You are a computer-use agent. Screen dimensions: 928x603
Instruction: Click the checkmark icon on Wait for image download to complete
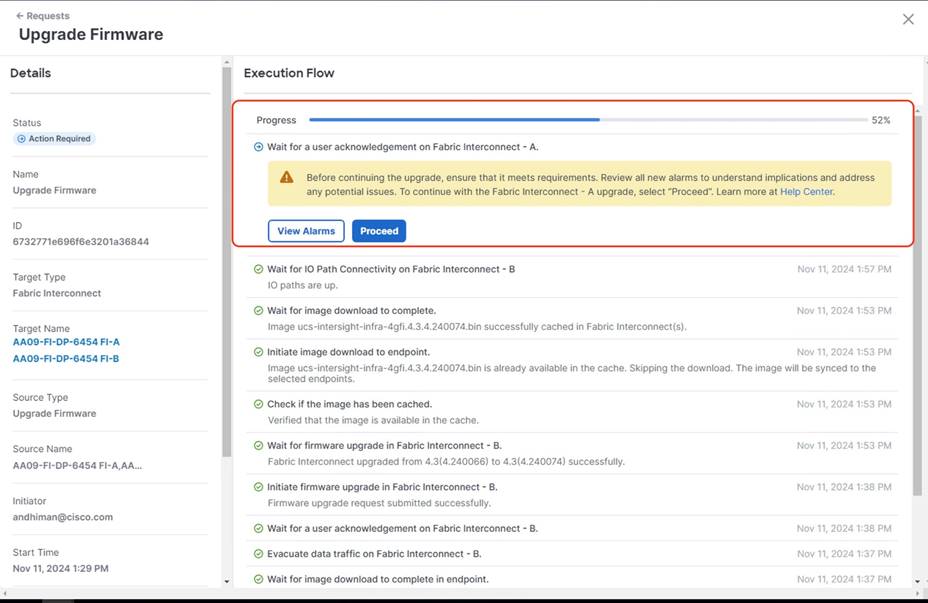pyautogui.click(x=256, y=311)
